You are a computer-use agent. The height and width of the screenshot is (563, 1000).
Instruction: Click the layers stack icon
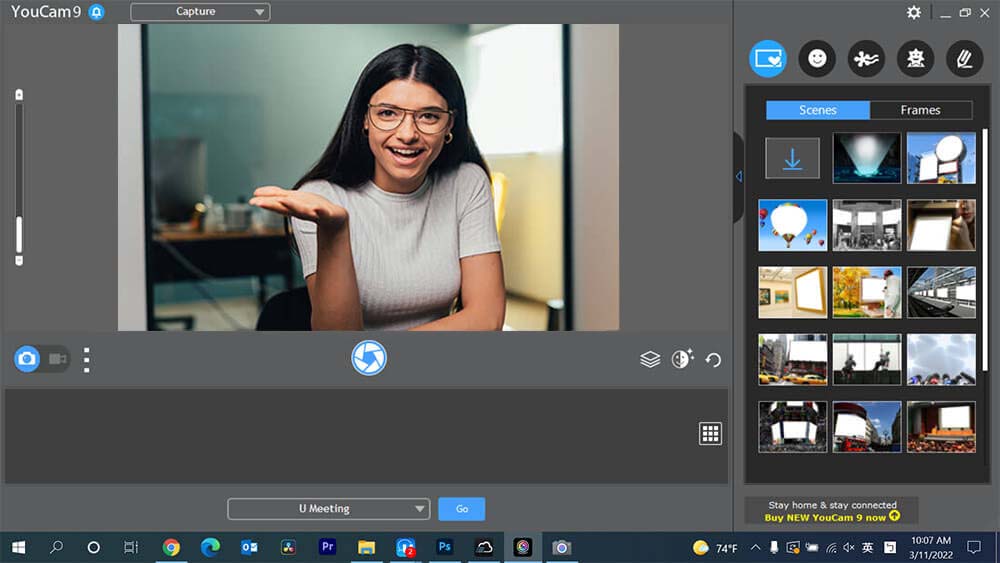(650, 359)
